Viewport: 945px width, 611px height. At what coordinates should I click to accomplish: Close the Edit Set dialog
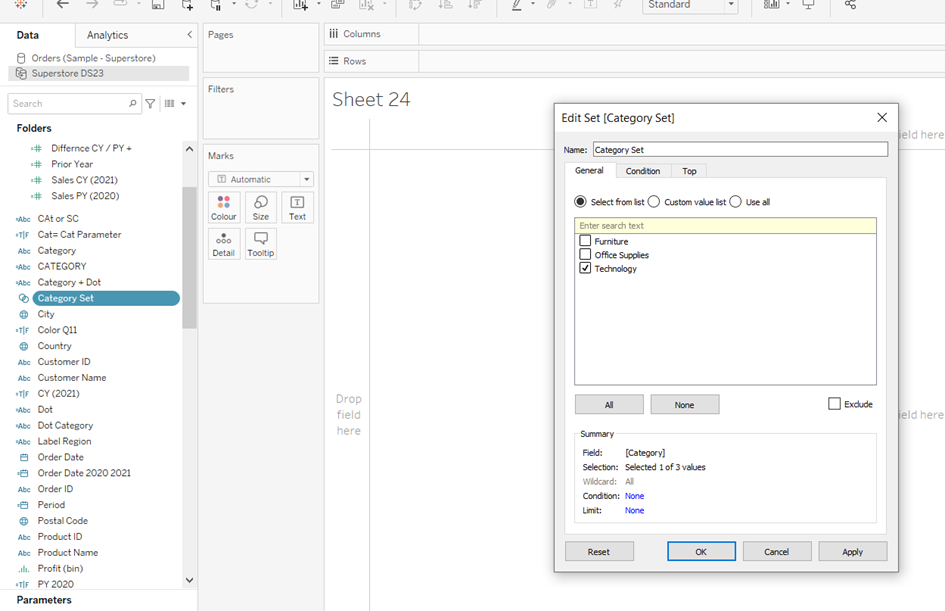(882, 118)
